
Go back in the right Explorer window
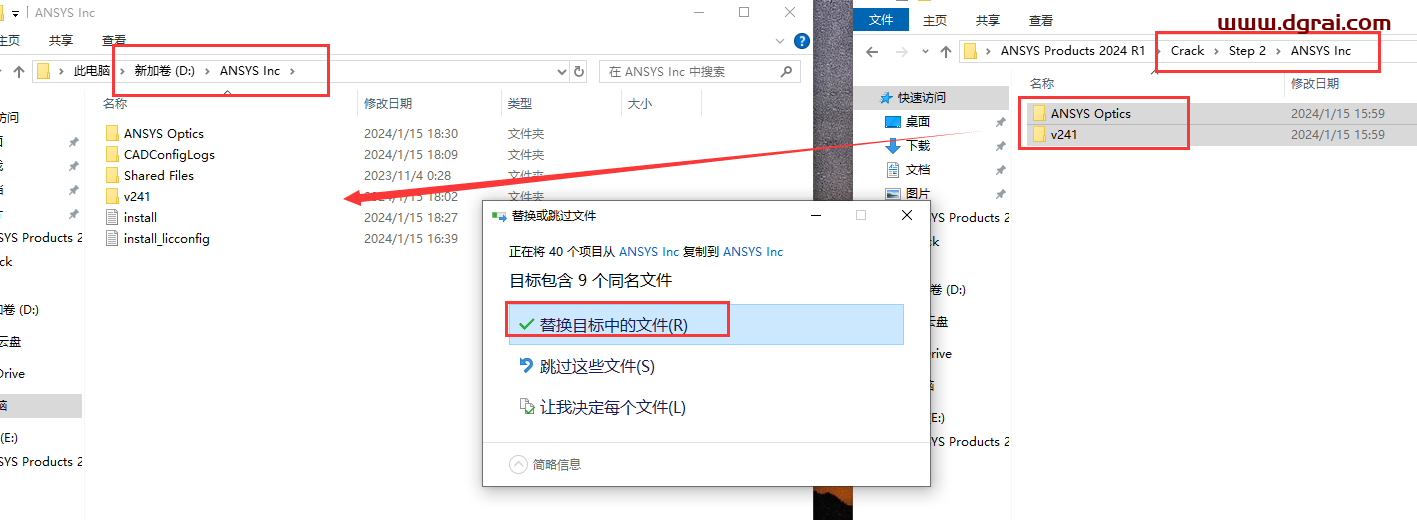click(872, 51)
